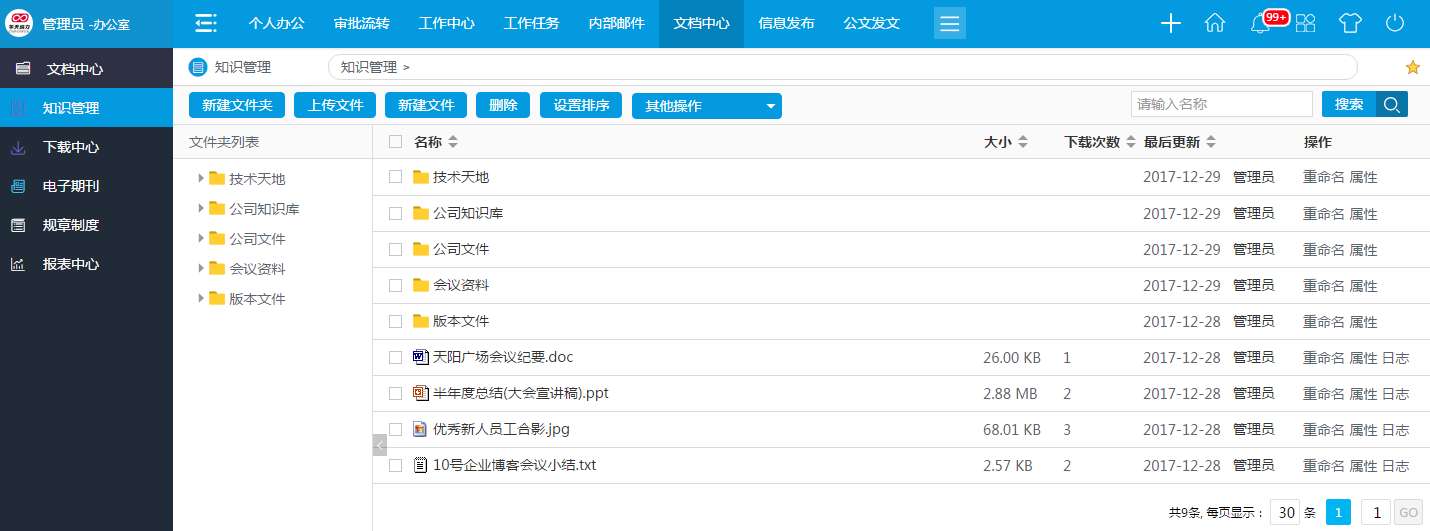Click 设置排序 button

[581, 105]
